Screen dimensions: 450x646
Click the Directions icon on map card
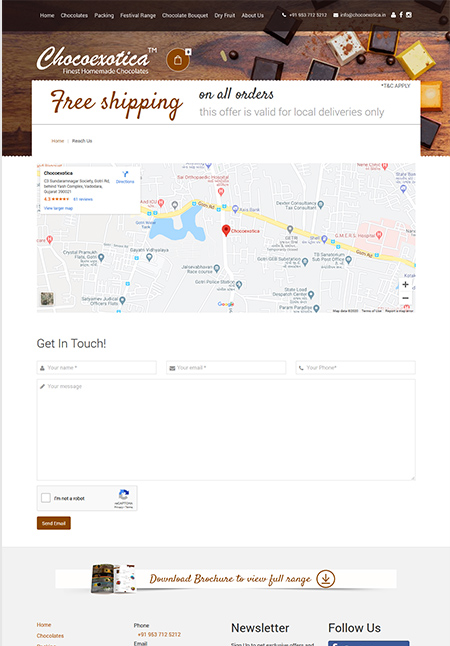click(x=125, y=175)
